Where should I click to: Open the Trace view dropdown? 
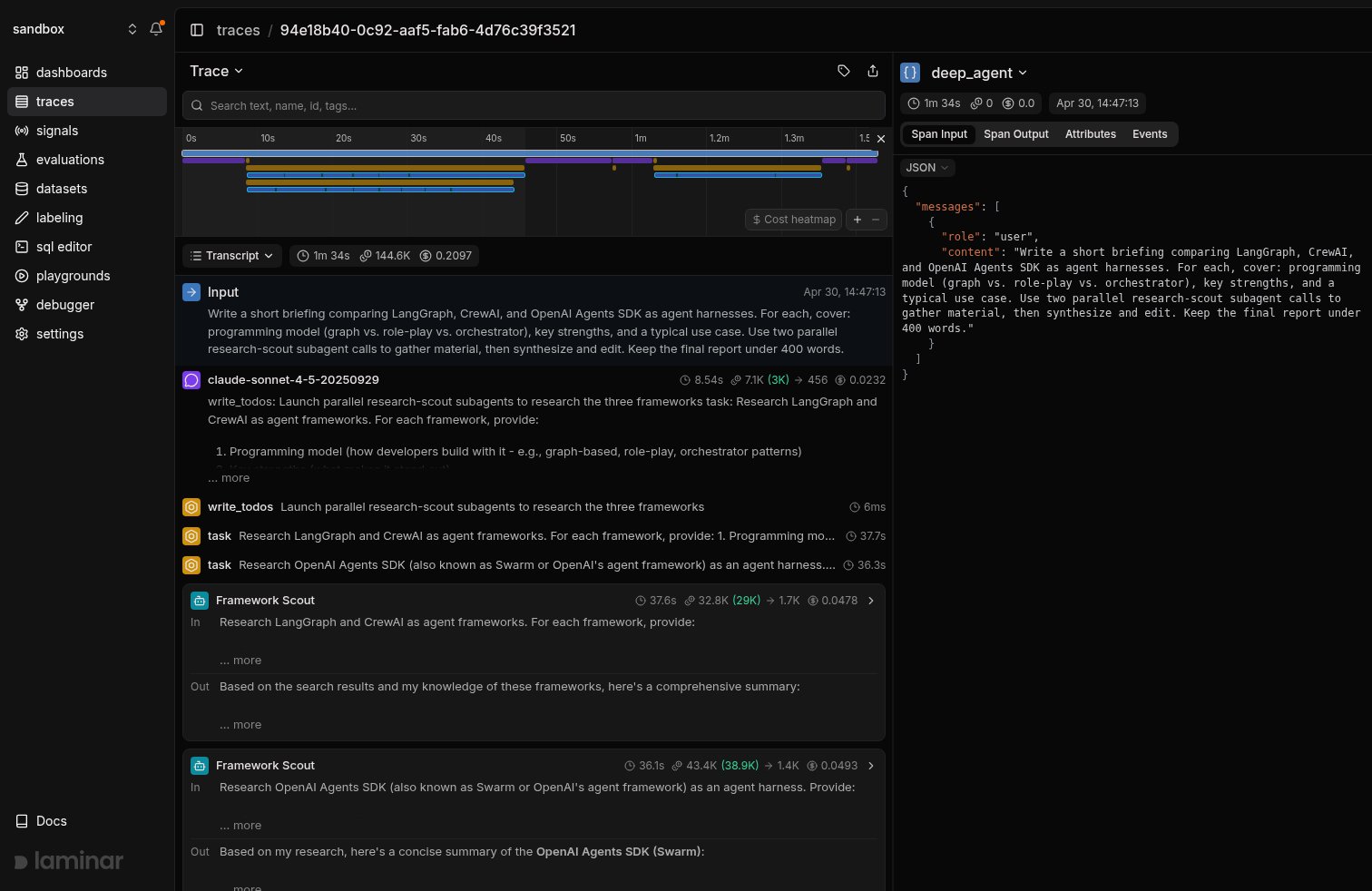pyautogui.click(x=217, y=71)
